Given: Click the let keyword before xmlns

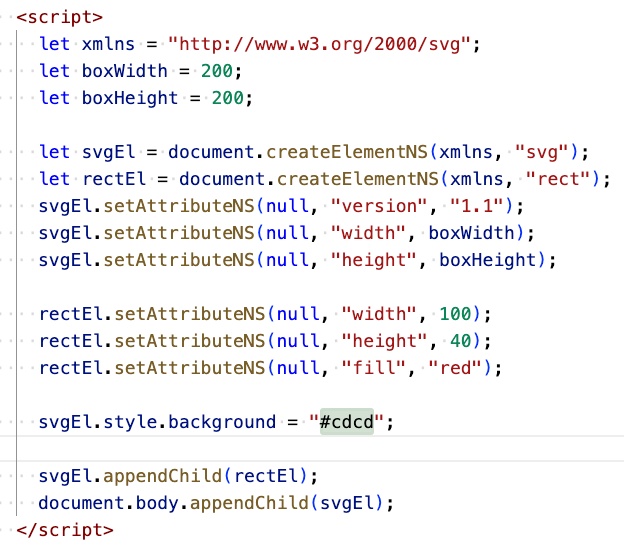Looking at the screenshot, I should (55, 44).
